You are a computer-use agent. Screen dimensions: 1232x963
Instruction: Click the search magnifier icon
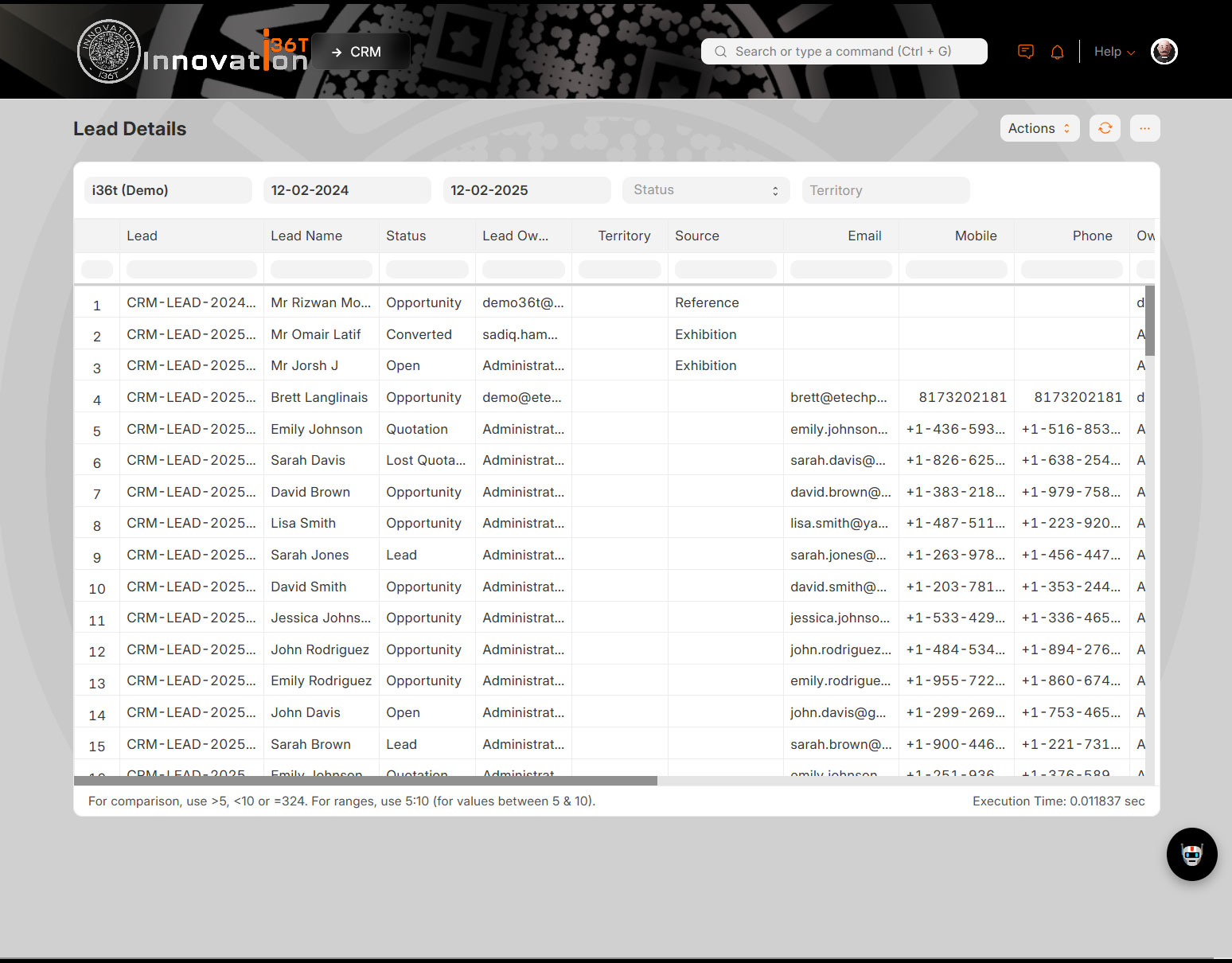pos(721,52)
